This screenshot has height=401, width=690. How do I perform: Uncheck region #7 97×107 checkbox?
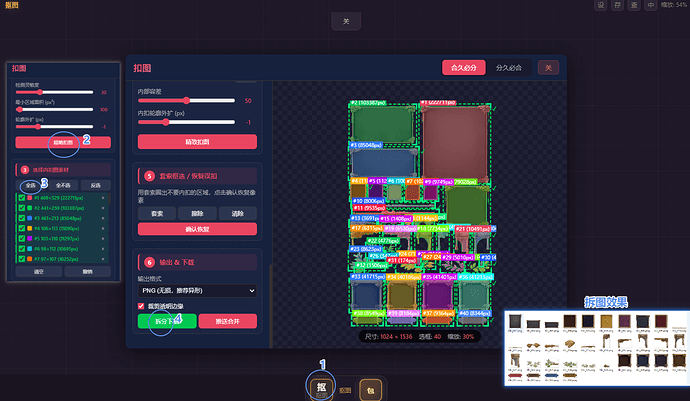click(x=22, y=259)
